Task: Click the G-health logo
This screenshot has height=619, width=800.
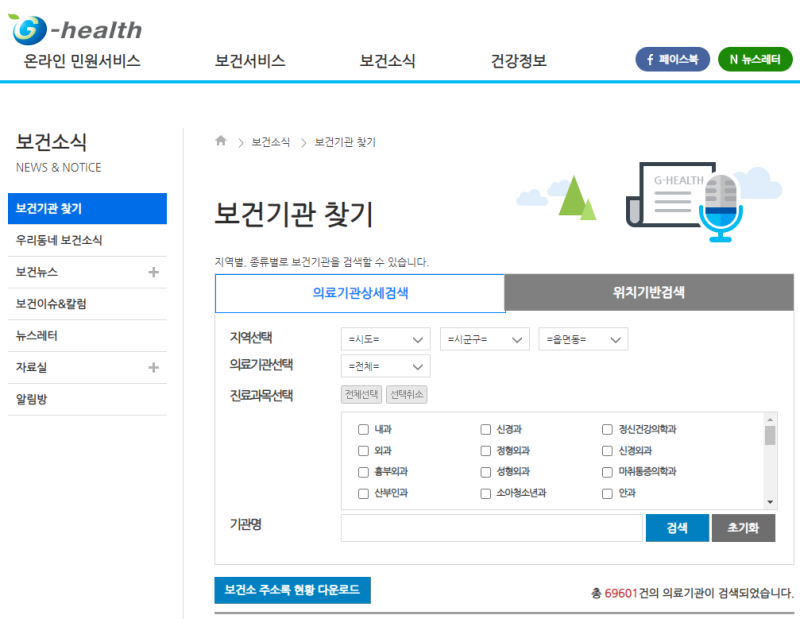Action: (73, 25)
